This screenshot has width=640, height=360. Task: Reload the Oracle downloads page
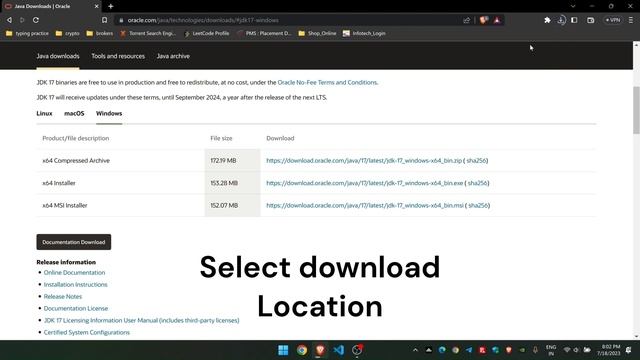click(x=36, y=20)
